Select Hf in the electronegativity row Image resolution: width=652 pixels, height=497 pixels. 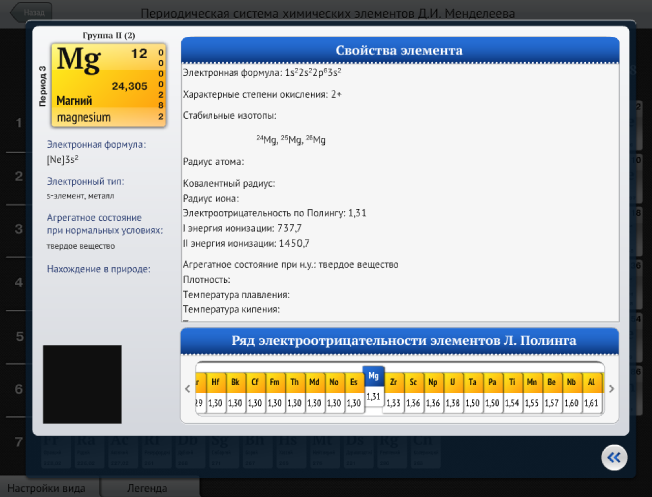tap(216, 381)
